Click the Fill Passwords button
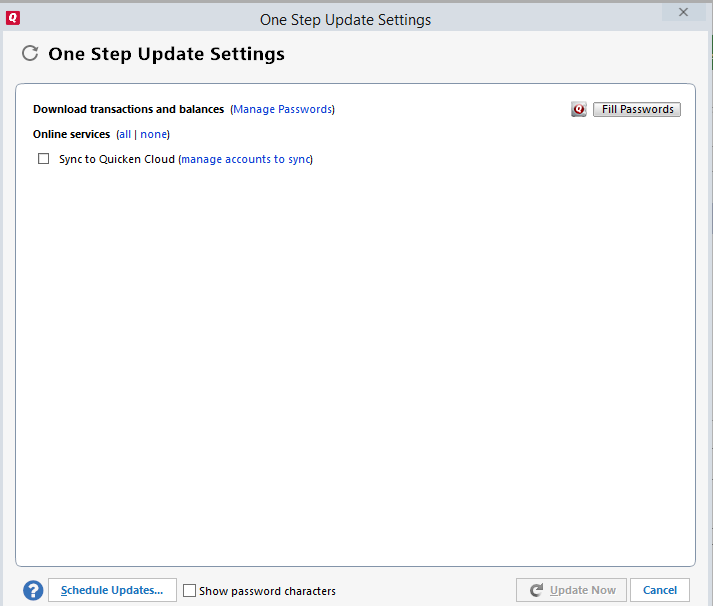The image size is (713, 606). point(637,109)
